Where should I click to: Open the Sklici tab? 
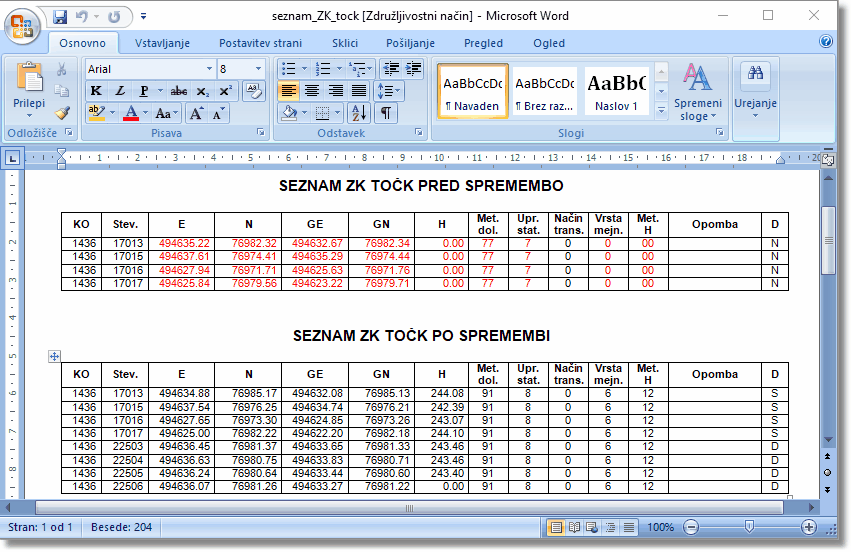click(x=345, y=43)
